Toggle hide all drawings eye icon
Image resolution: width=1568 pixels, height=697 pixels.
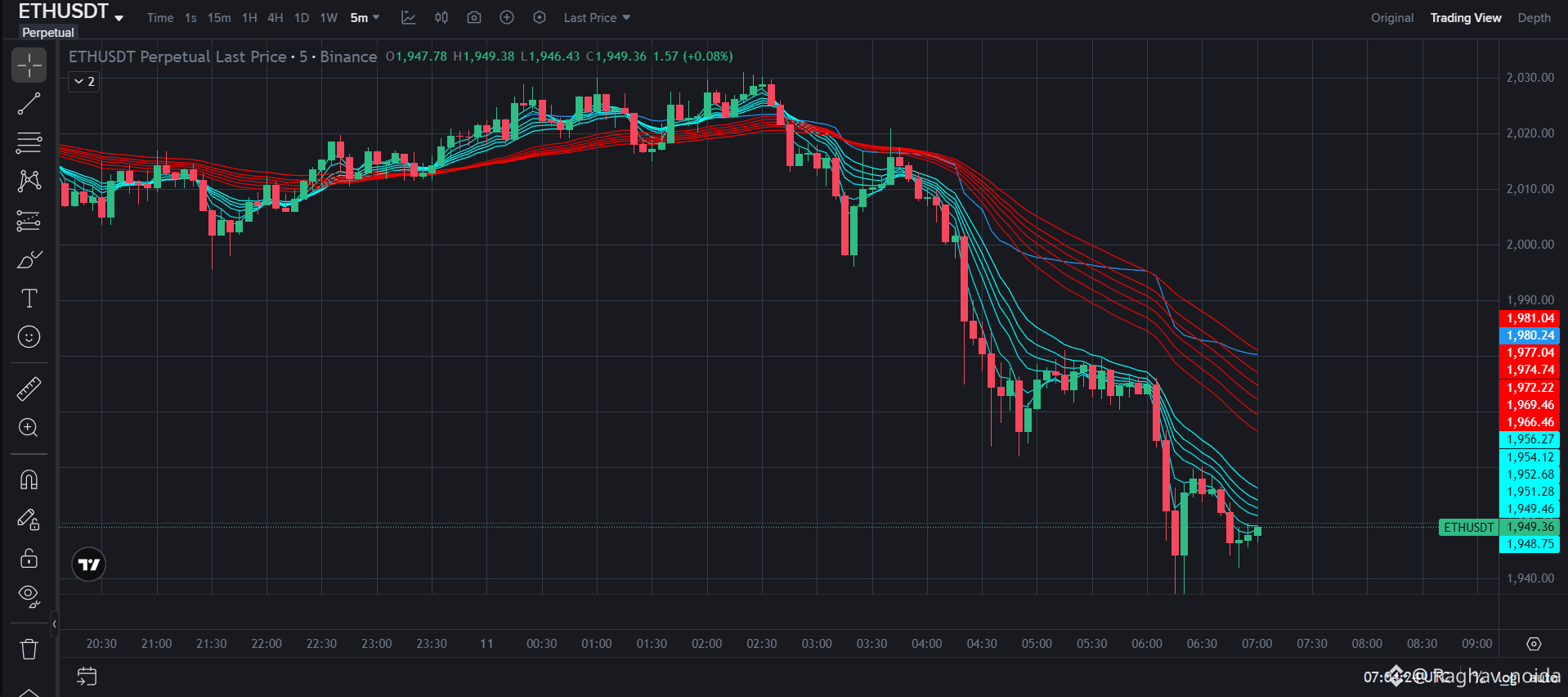pos(29,596)
